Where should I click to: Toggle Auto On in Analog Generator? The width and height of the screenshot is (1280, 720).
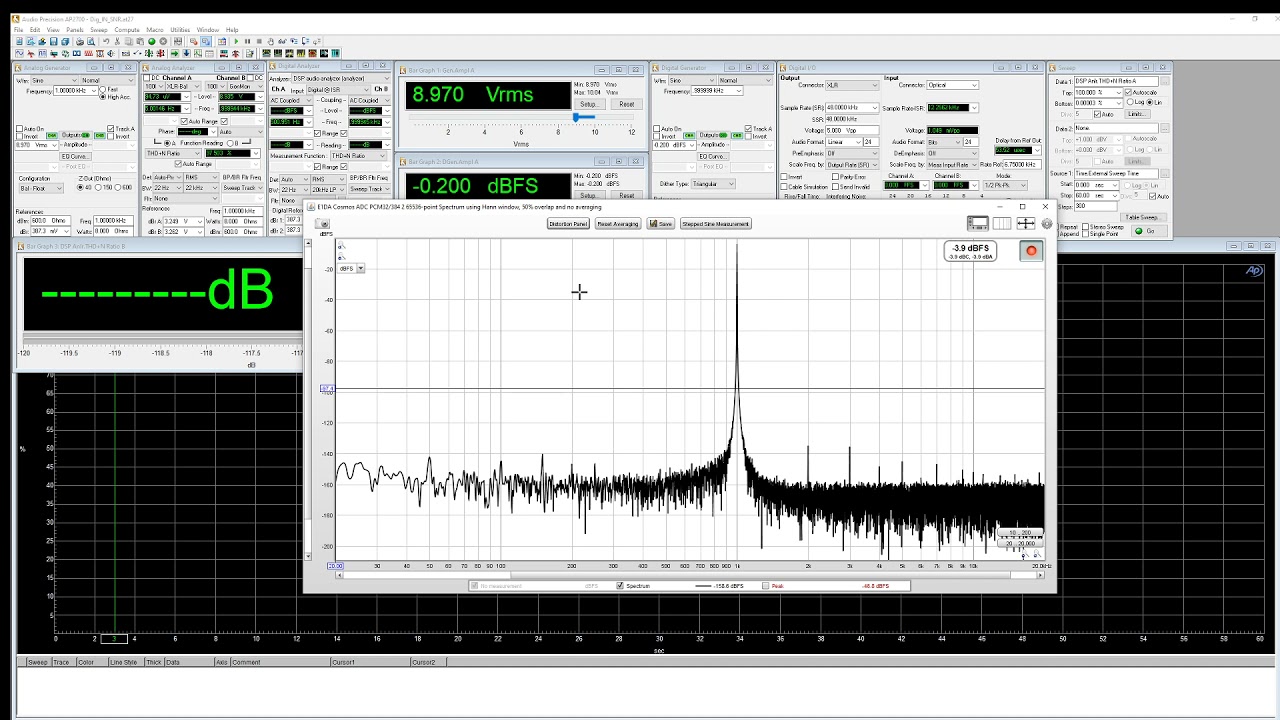coord(19,128)
